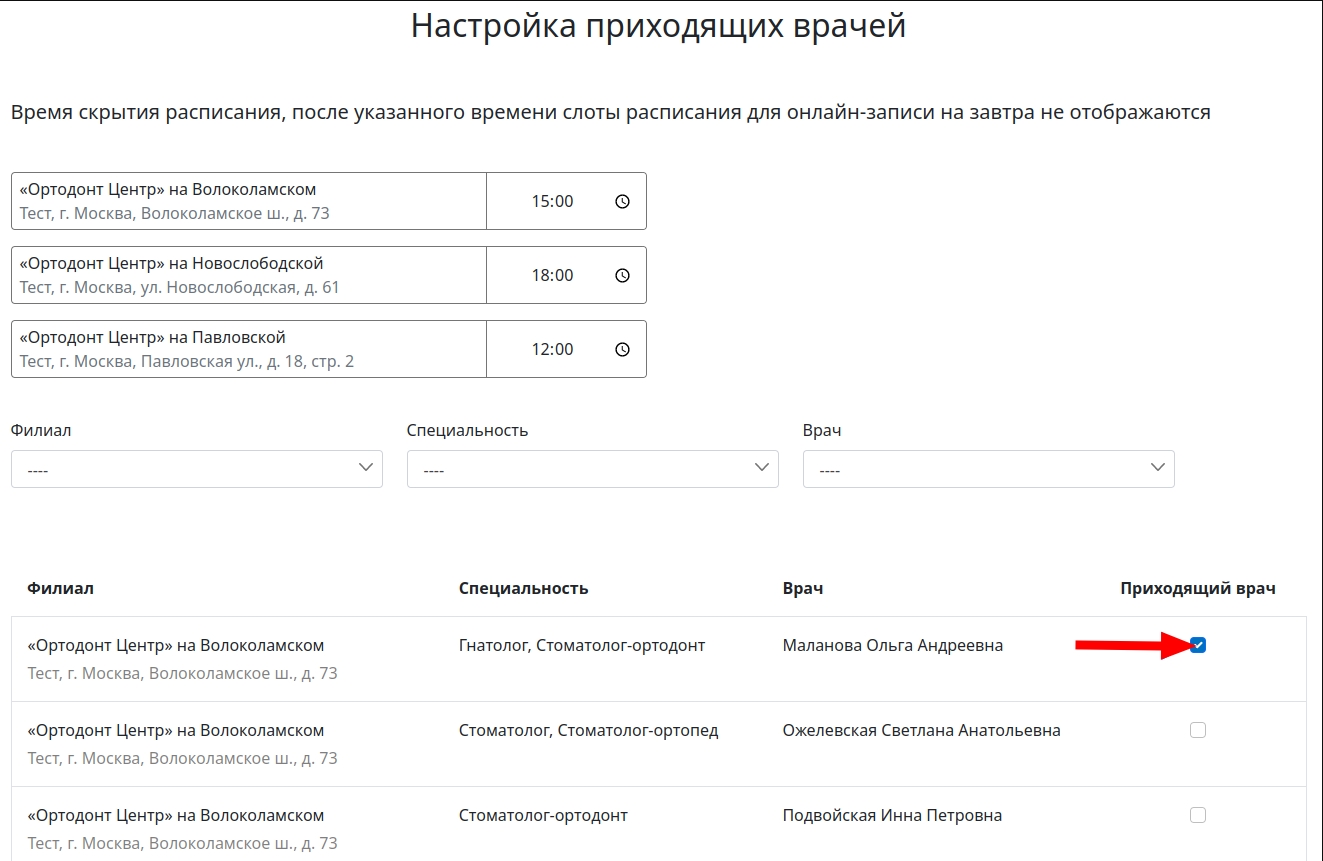Click the Стоматолог-ортодонт specialty in Подвойская row
Viewport: 1323px width, 861px height.
point(543,815)
